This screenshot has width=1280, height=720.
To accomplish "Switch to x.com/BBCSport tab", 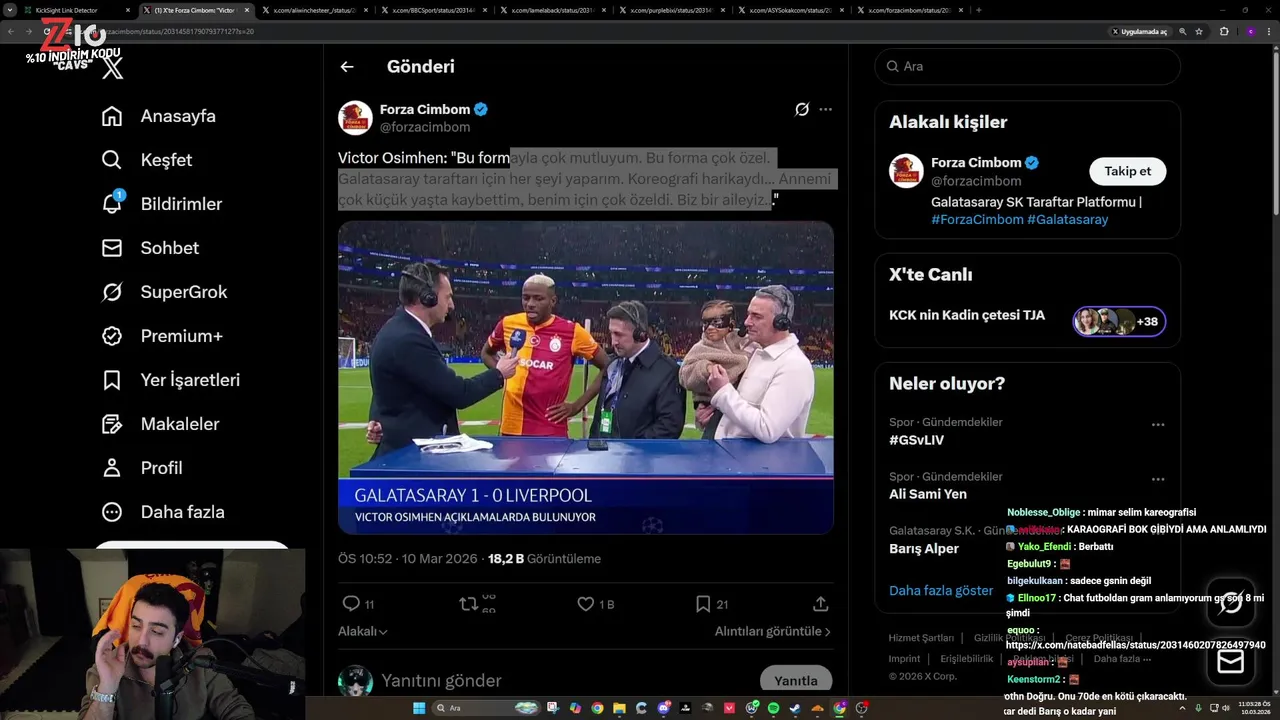I will click(x=434, y=10).
